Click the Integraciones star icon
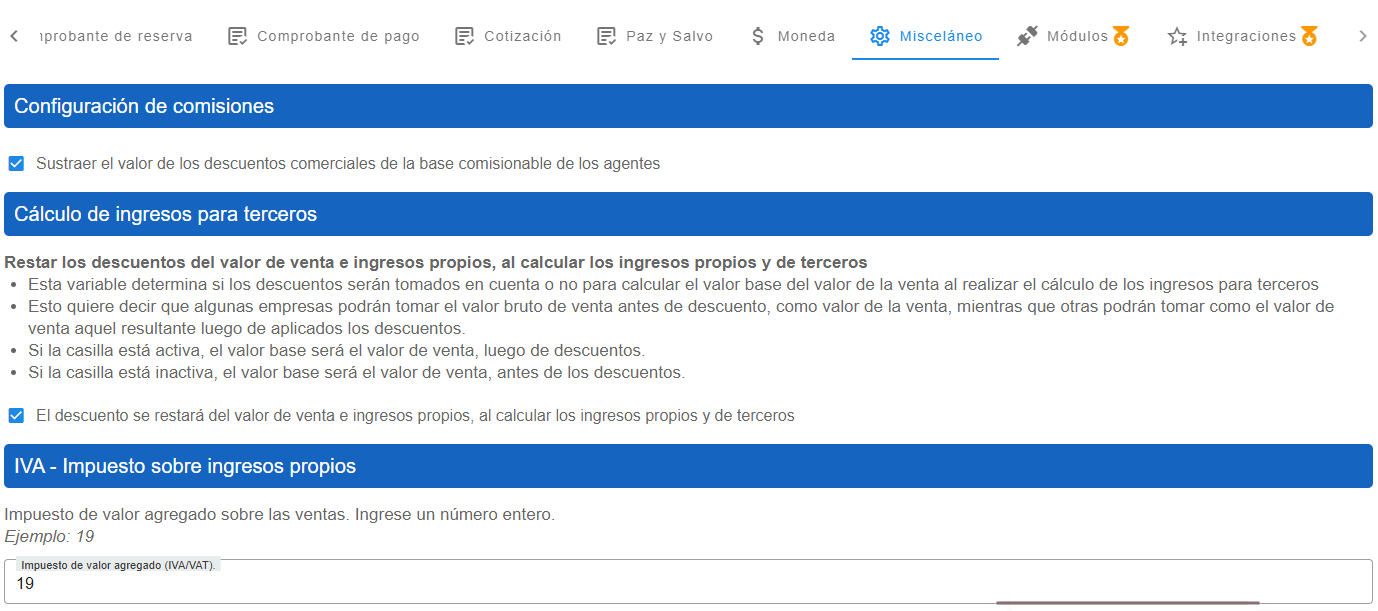 click(x=1177, y=36)
